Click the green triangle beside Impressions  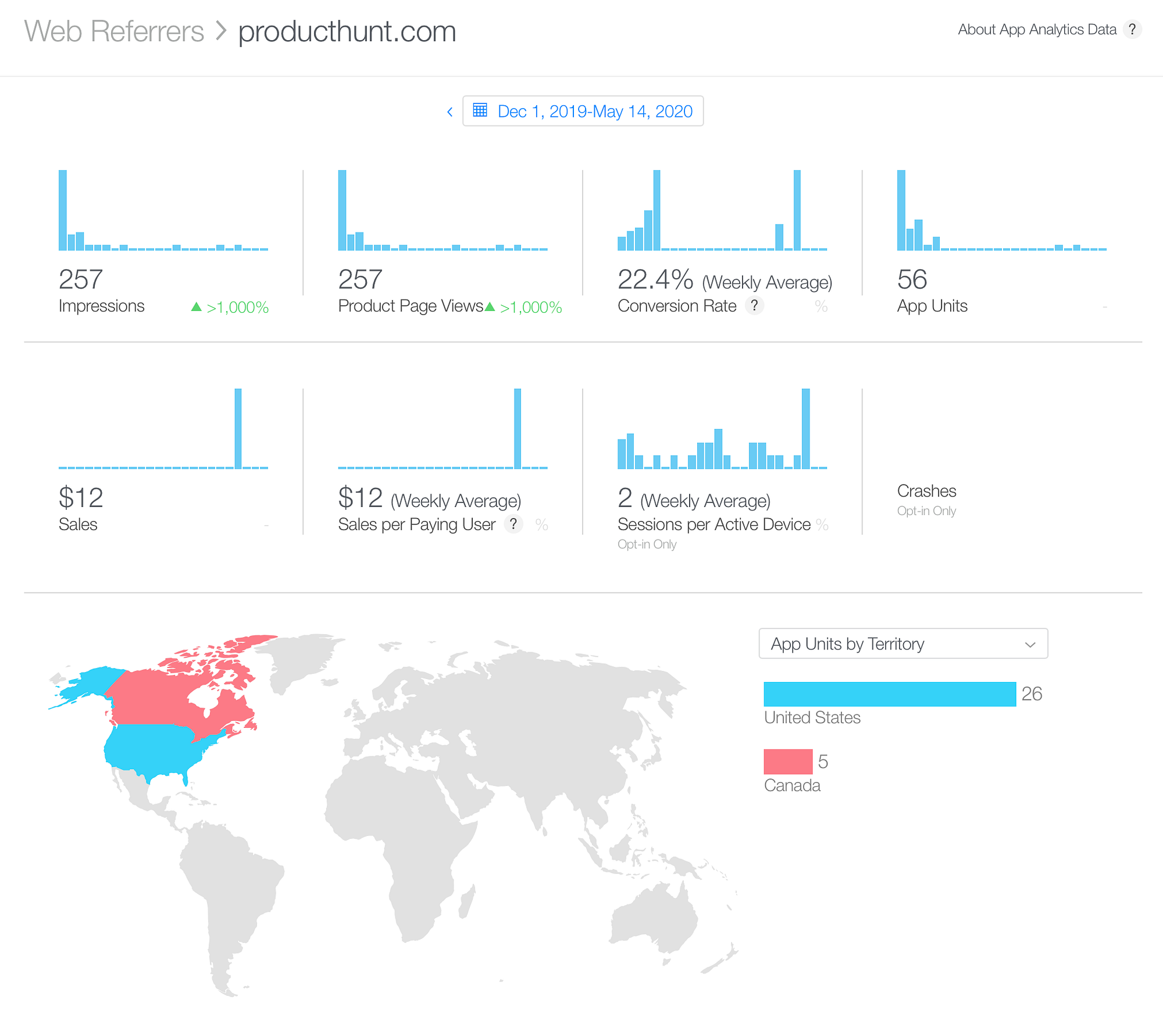point(197,307)
